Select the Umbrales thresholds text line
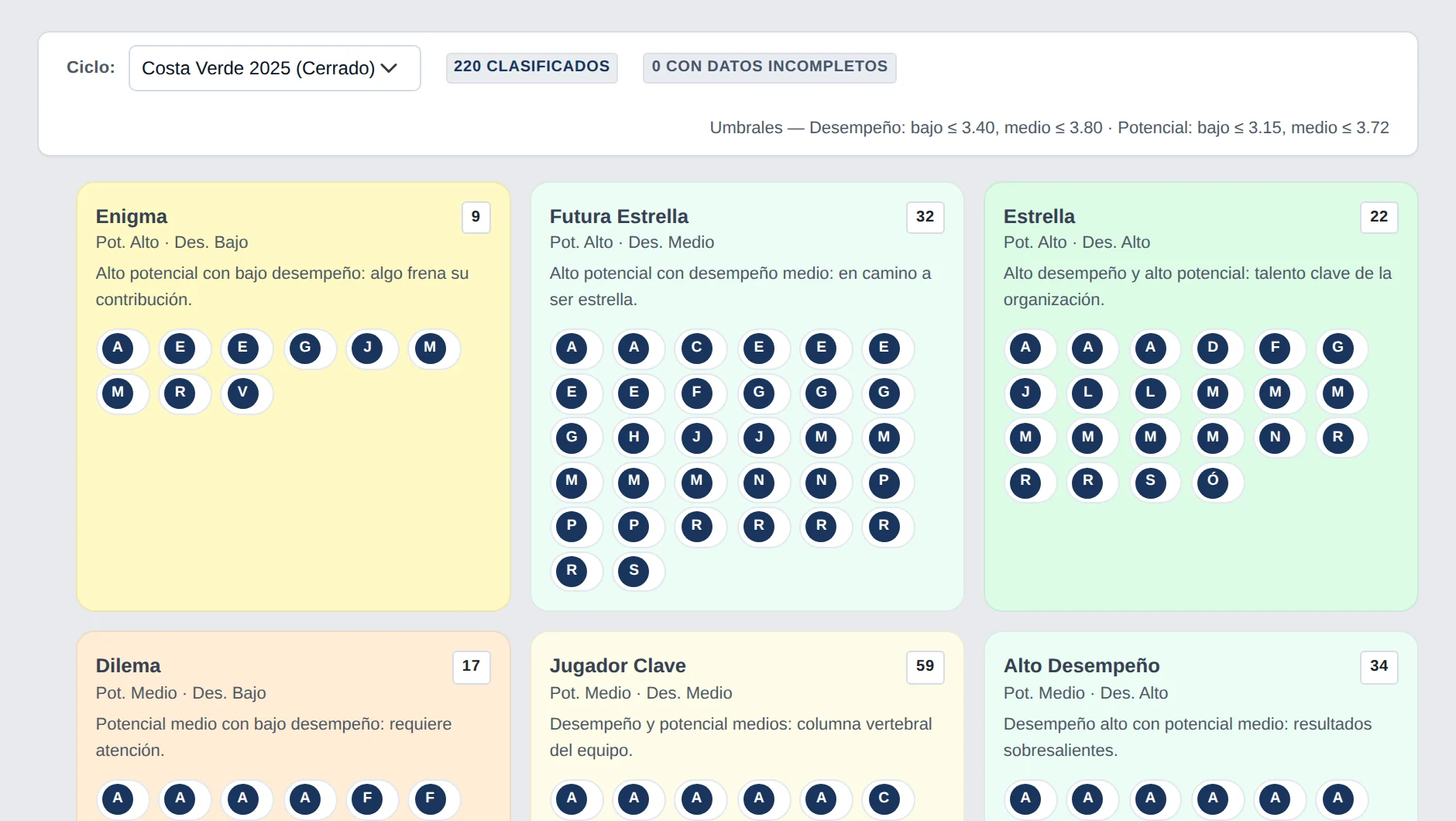This screenshot has height=821, width=1456. tap(1049, 128)
